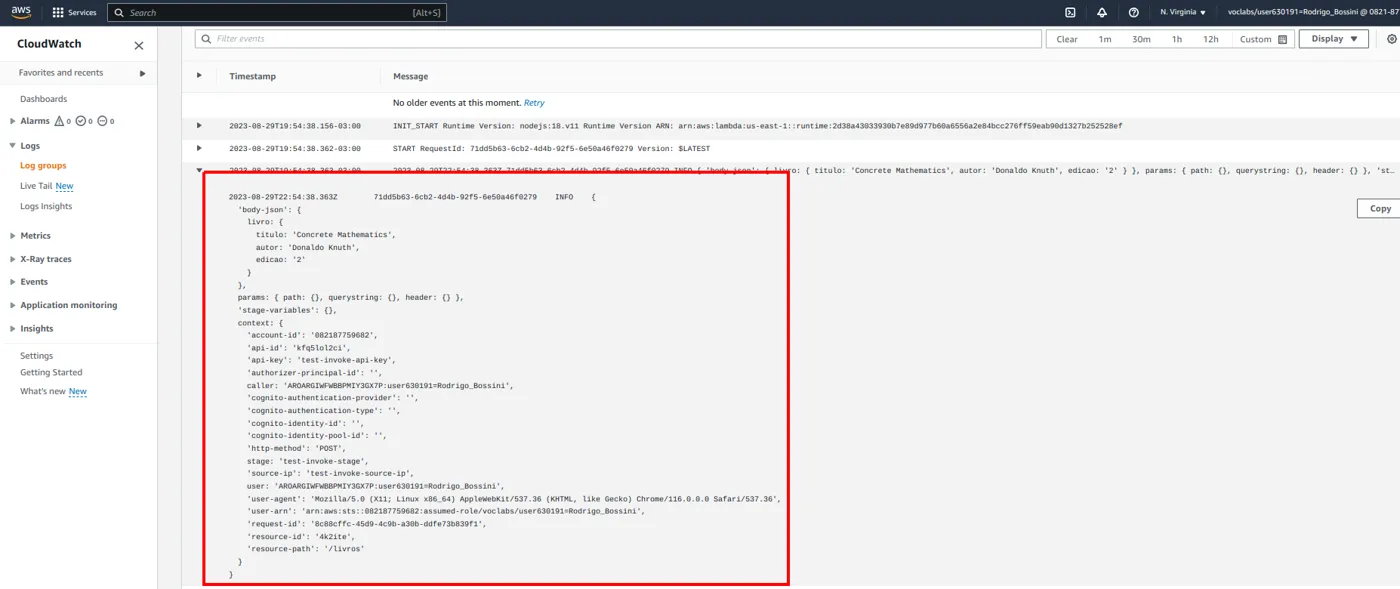Click the Timestamp column header
Screen dimensions: 1400x589
point(252,76)
